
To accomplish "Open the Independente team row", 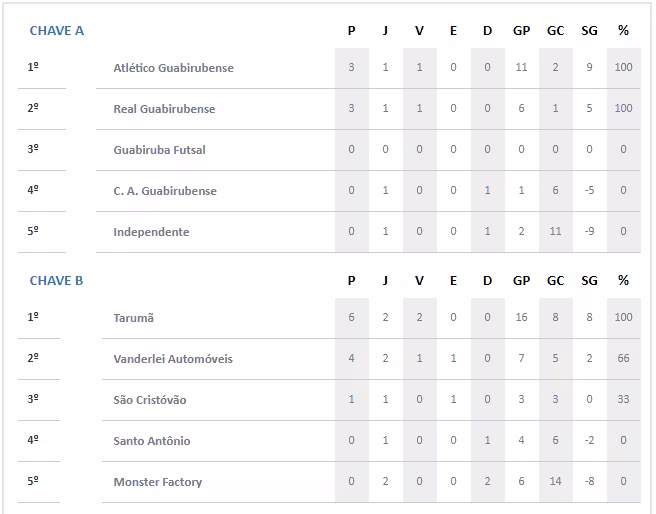I will coord(151,232).
